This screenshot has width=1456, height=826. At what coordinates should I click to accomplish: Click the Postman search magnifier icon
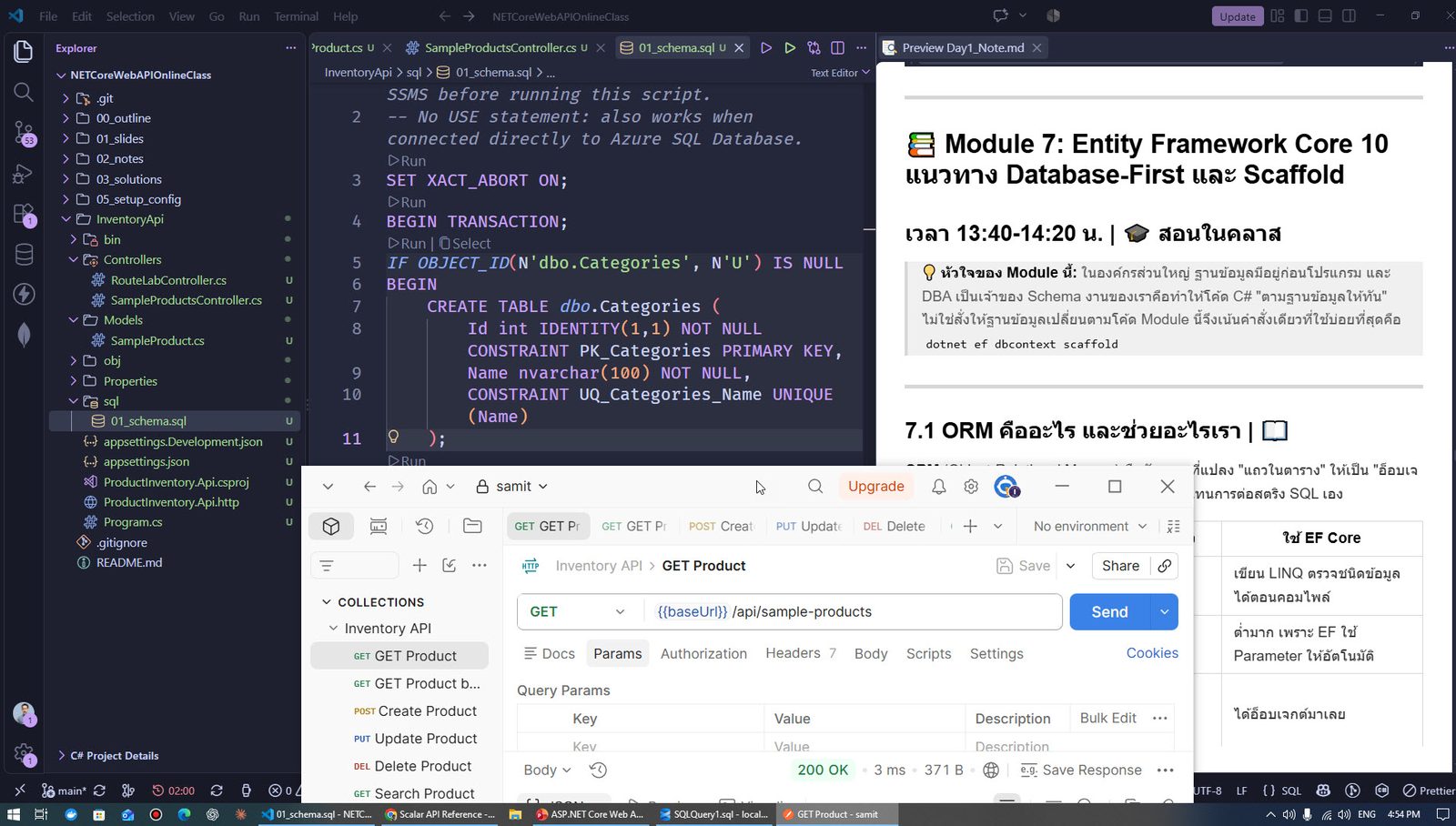[x=815, y=487]
